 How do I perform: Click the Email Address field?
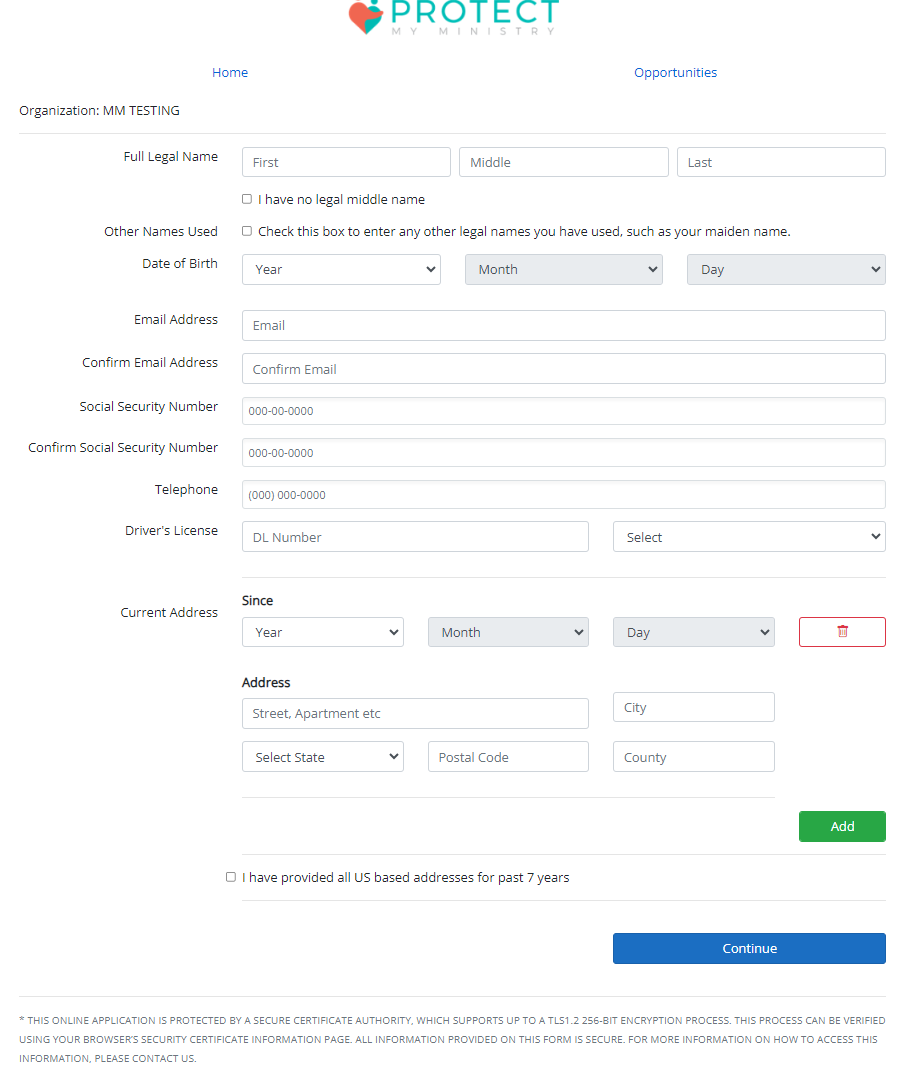pos(563,325)
